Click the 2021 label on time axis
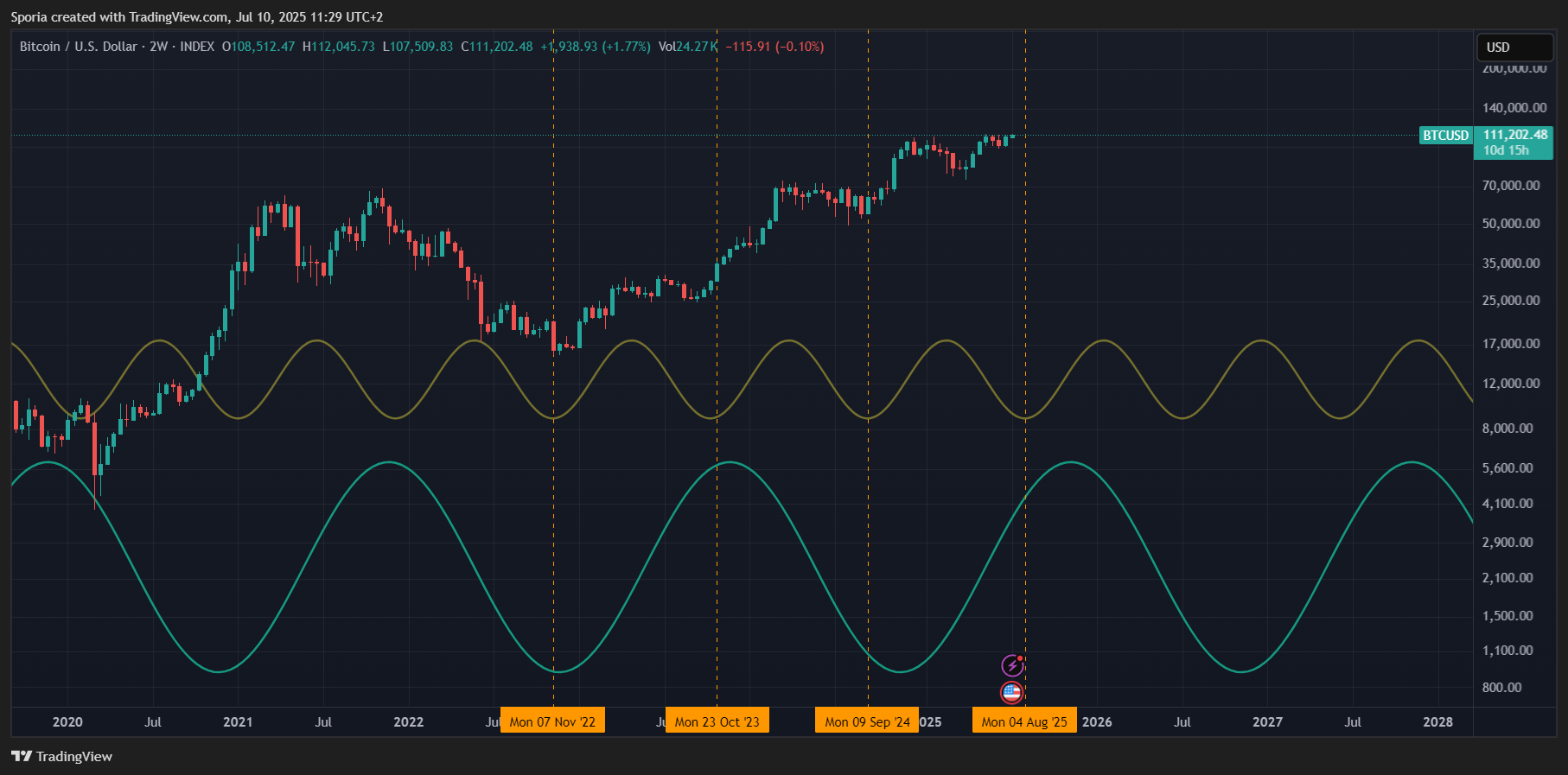The height and width of the screenshot is (775, 1568). click(x=238, y=722)
